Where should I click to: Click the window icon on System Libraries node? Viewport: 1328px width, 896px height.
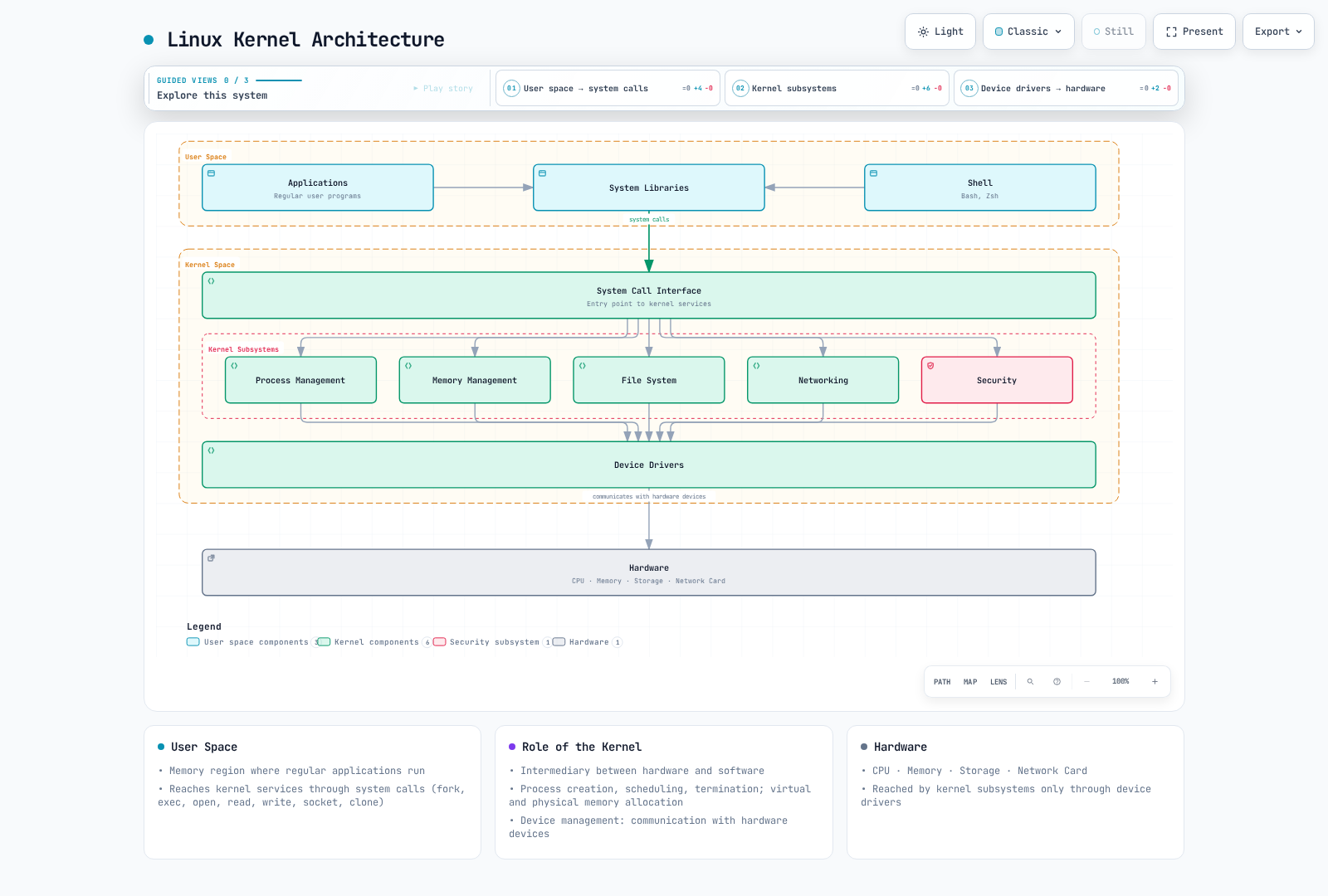542,173
